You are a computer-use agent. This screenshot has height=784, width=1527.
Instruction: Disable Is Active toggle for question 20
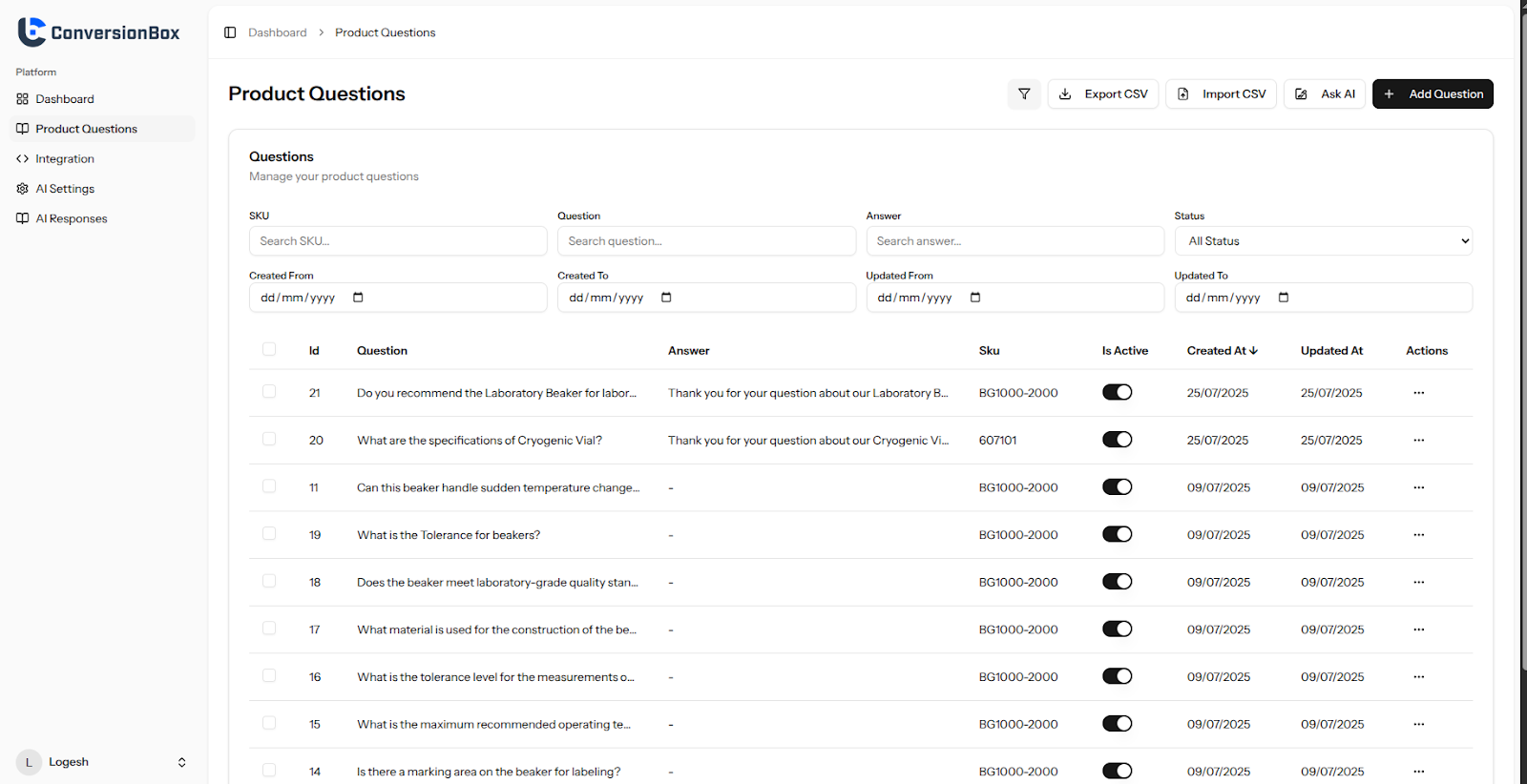(1117, 440)
